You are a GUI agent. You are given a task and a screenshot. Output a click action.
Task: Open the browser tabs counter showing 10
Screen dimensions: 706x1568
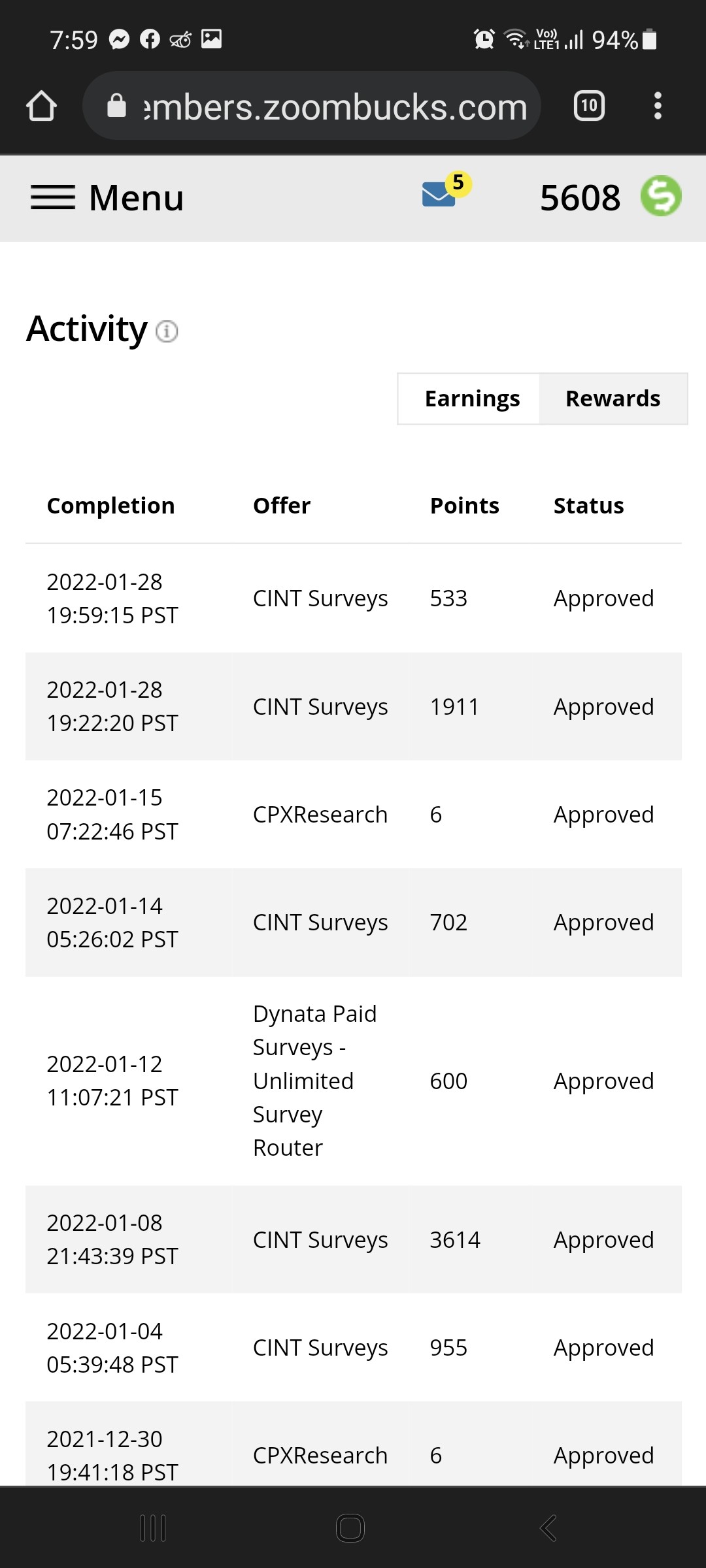(589, 106)
